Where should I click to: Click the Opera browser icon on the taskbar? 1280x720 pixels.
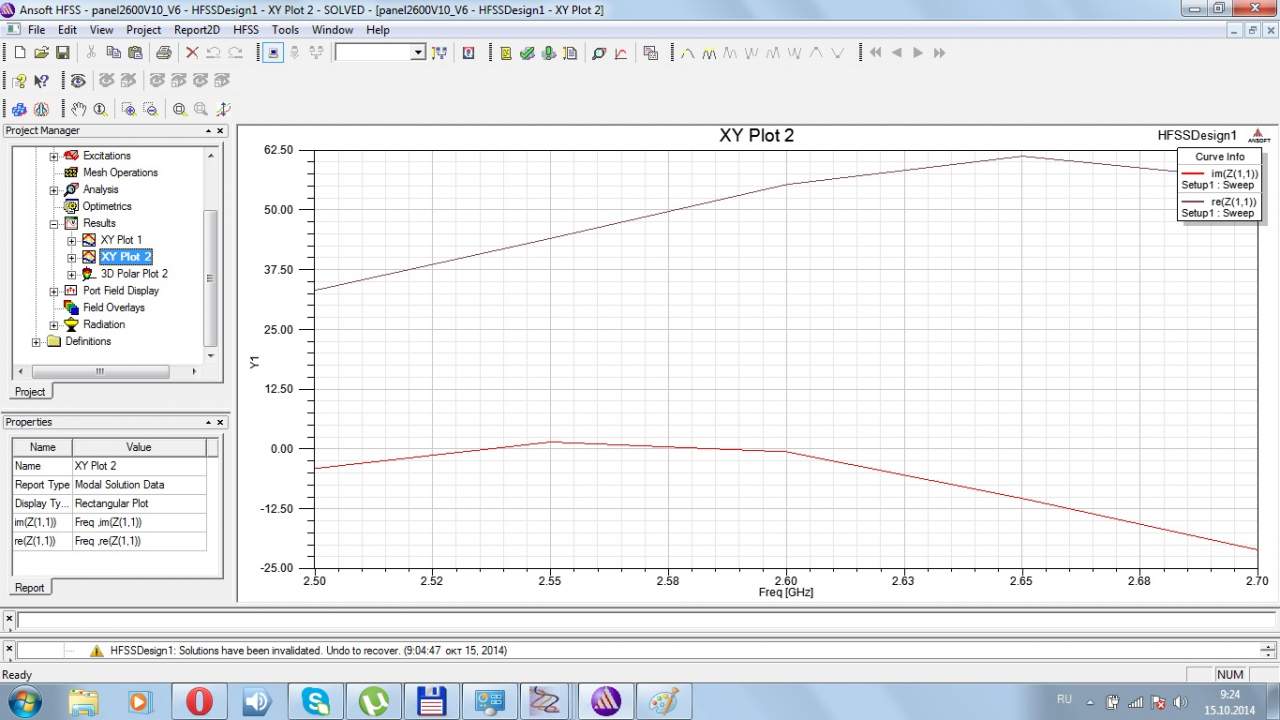pos(199,701)
